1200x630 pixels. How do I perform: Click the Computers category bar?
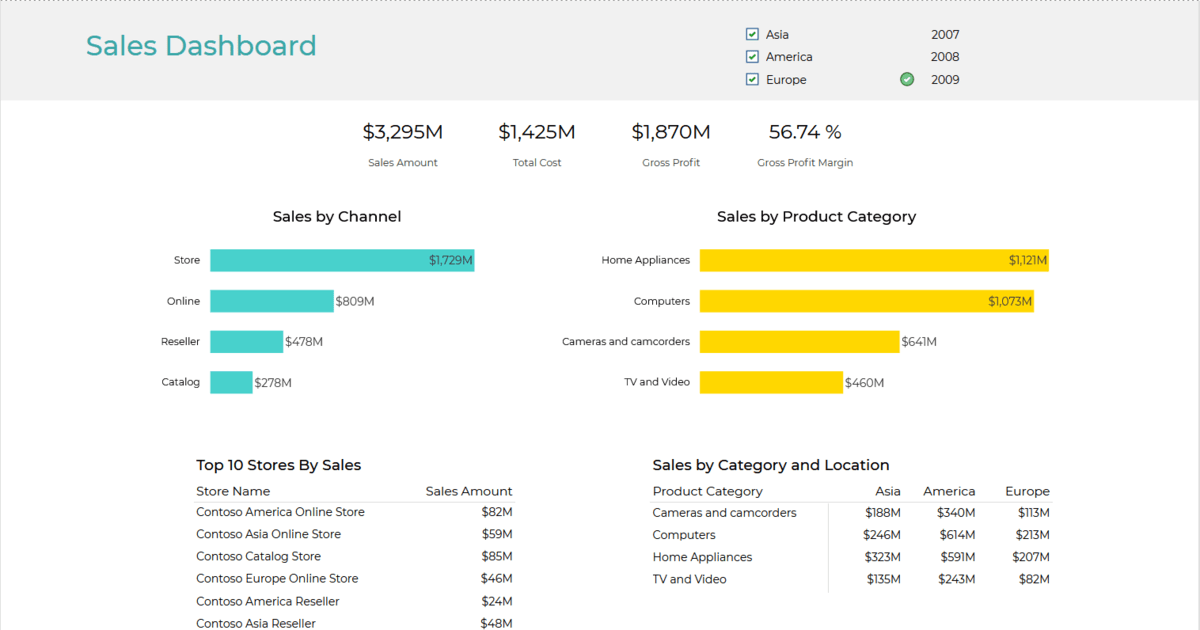coord(866,301)
